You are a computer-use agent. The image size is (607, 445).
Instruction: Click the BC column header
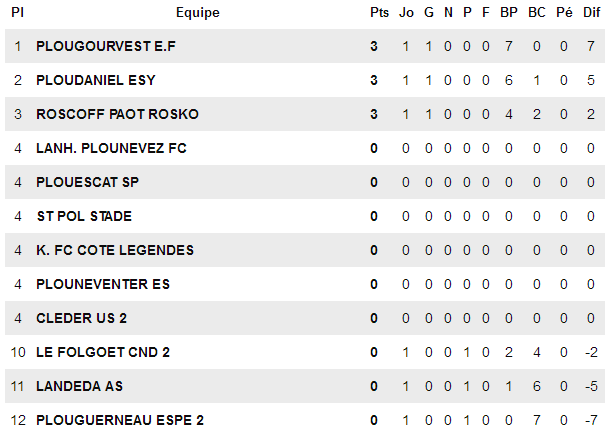tap(537, 12)
